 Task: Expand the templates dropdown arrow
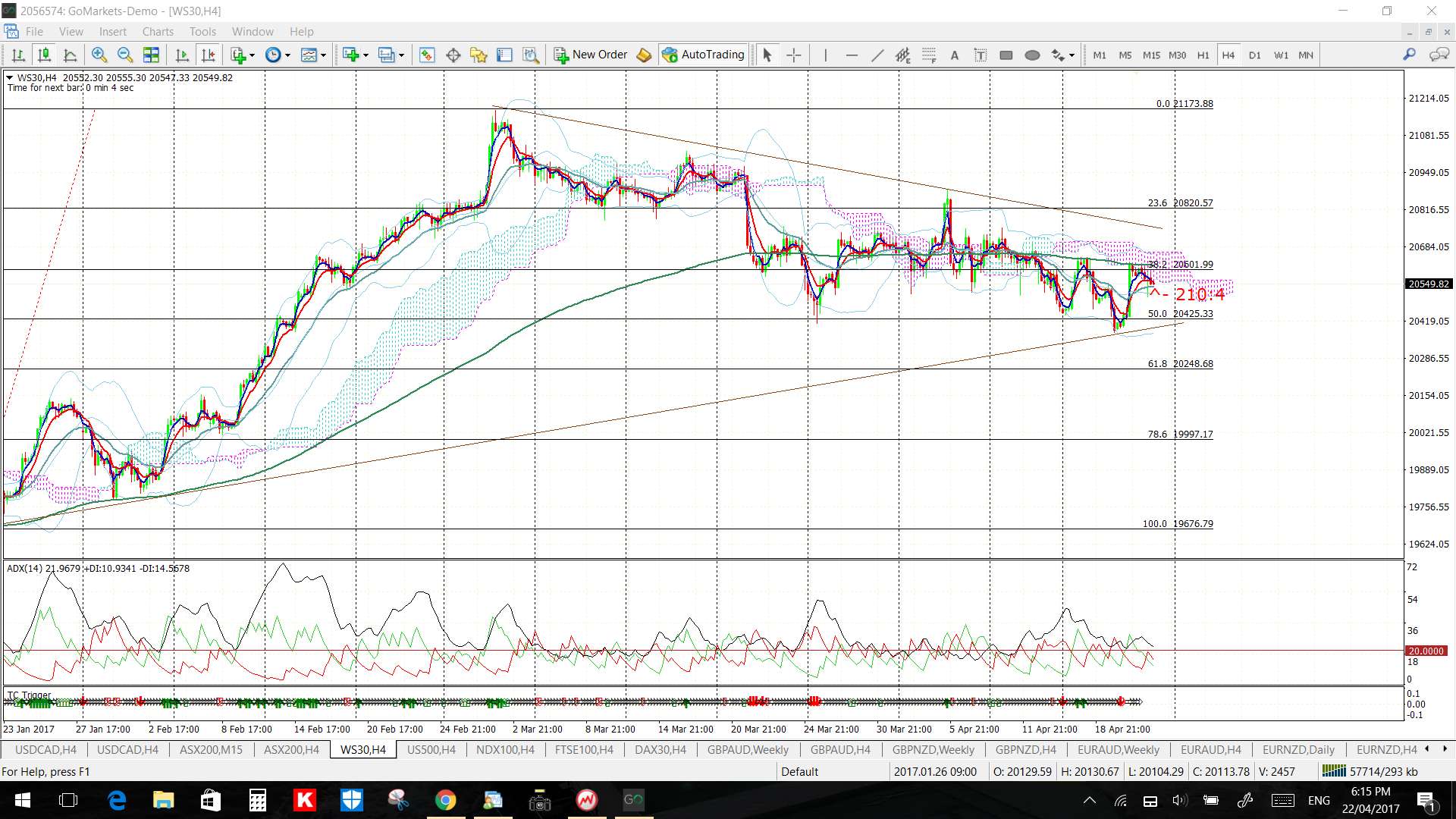323,55
